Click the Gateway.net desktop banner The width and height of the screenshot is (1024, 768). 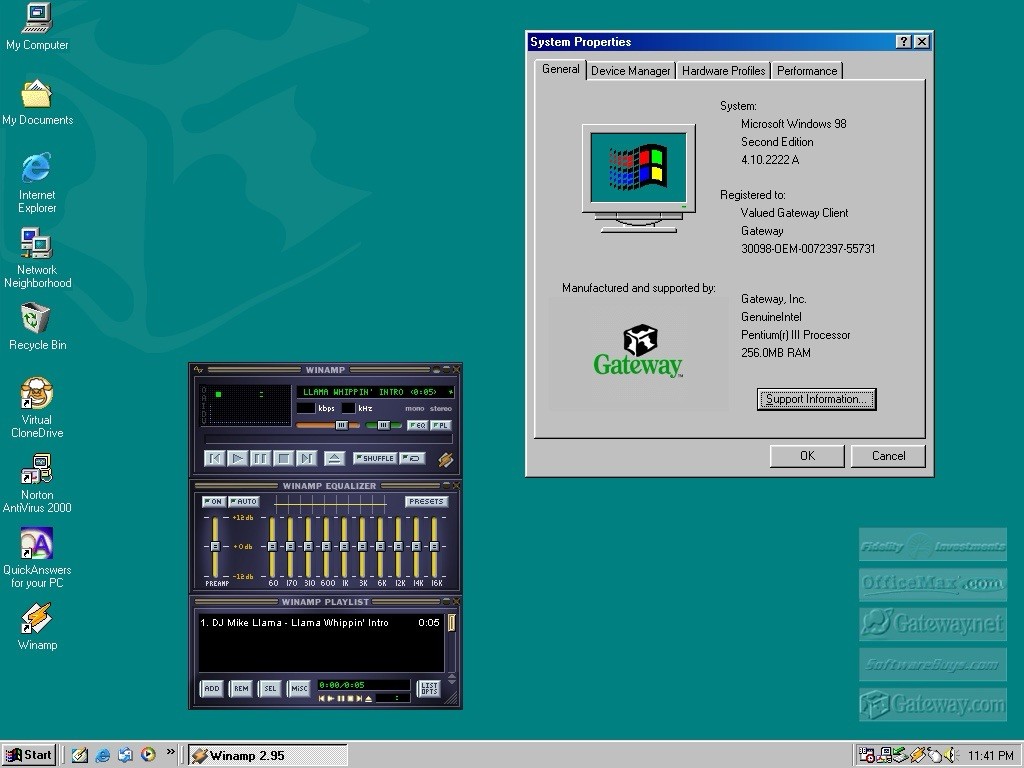[933, 624]
